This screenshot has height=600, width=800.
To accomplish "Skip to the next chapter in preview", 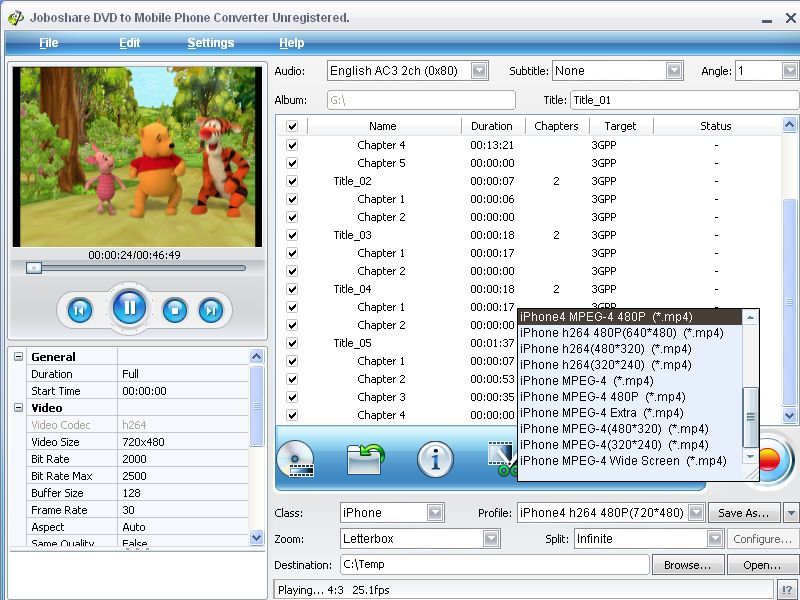I will [x=209, y=309].
